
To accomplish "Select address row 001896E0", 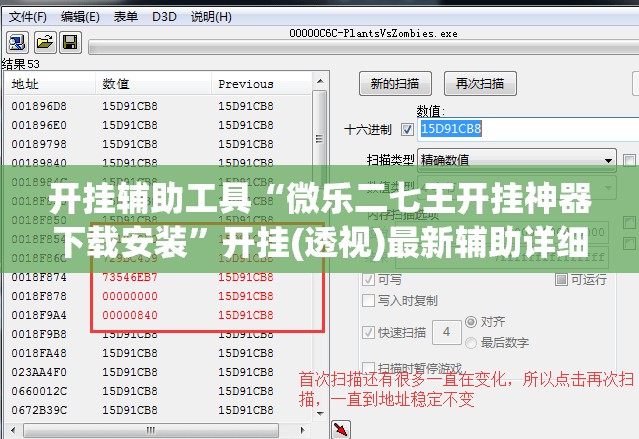I will coord(158,125).
